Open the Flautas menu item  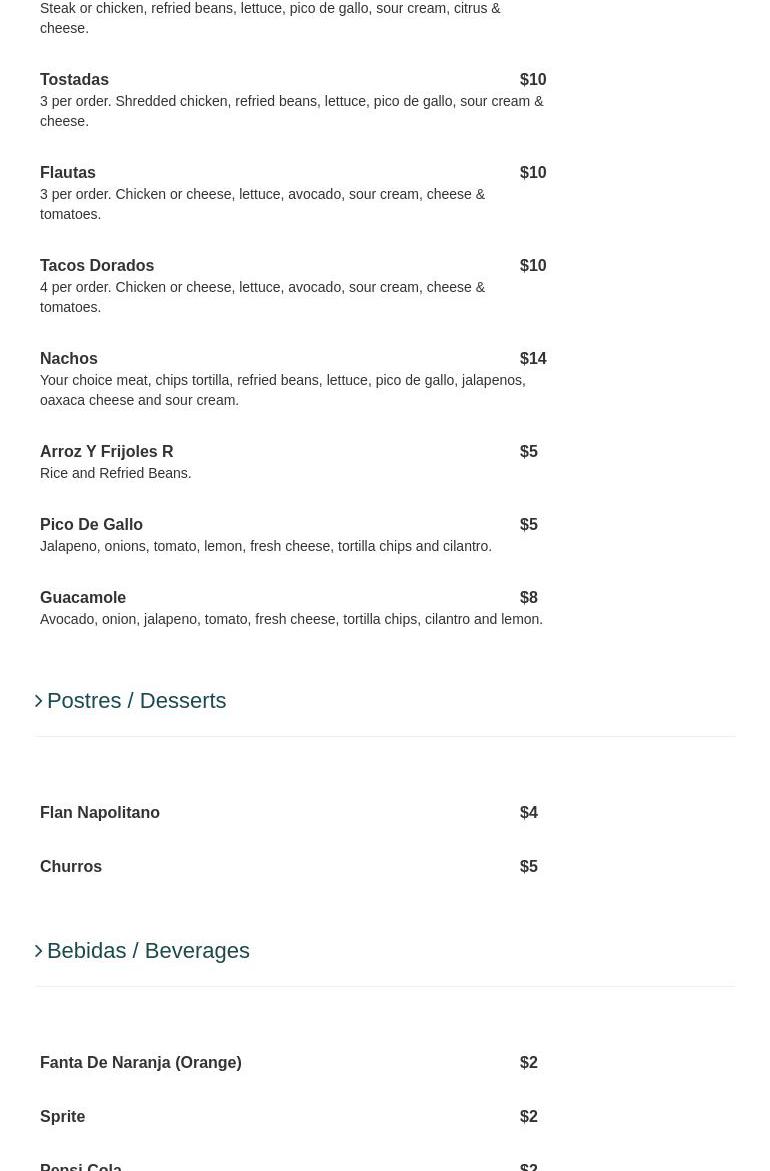(x=68, y=173)
